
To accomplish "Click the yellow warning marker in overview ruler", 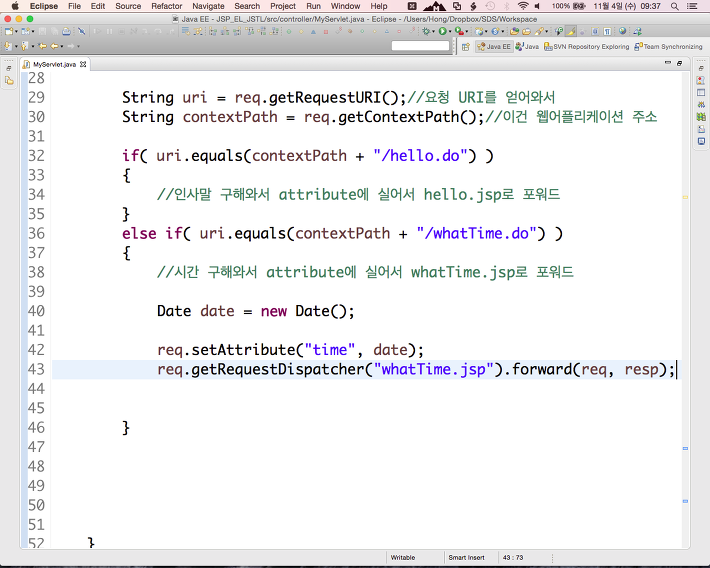I will pyautogui.click(x=685, y=197).
